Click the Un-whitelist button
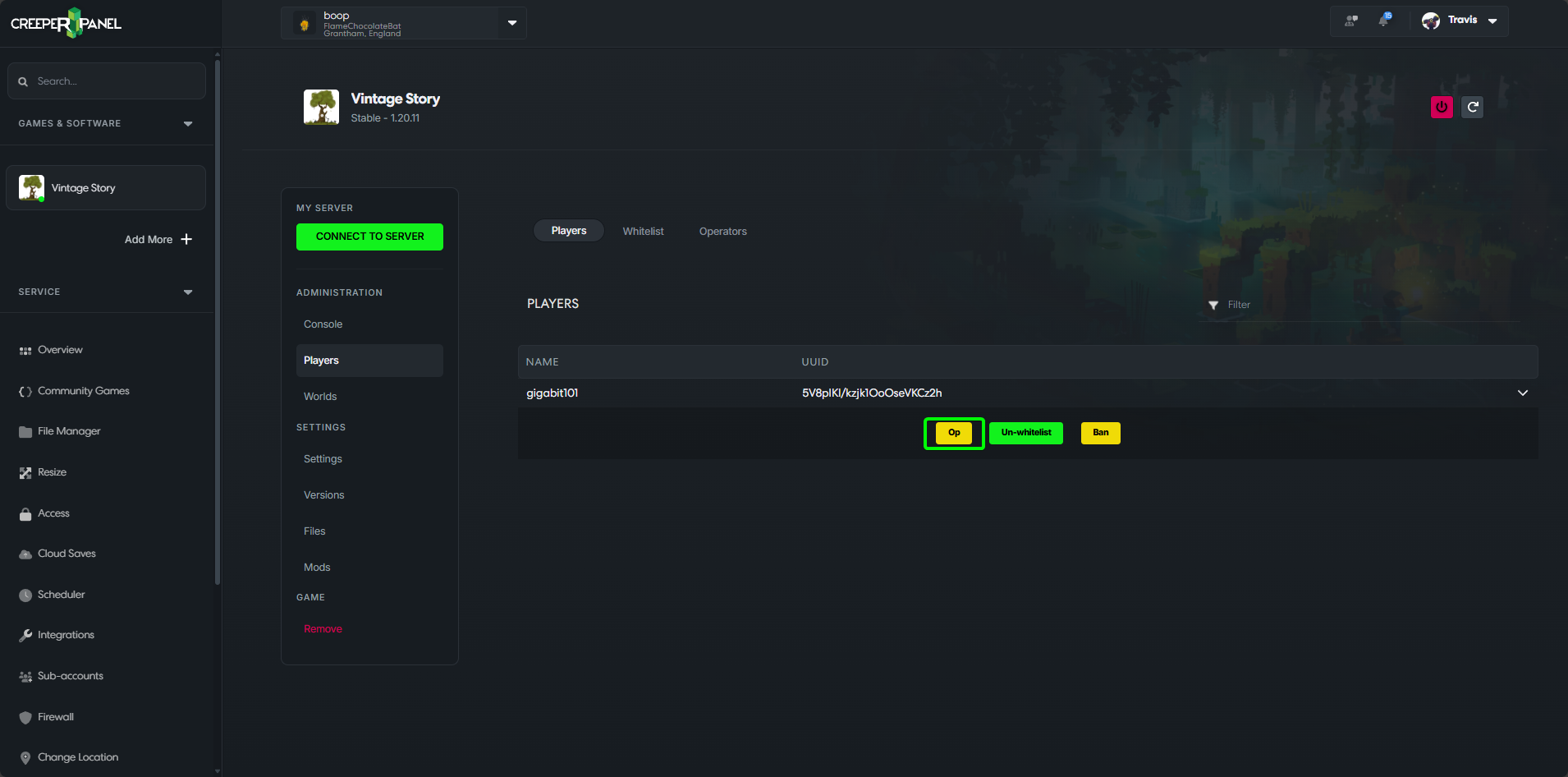 click(x=1026, y=433)
